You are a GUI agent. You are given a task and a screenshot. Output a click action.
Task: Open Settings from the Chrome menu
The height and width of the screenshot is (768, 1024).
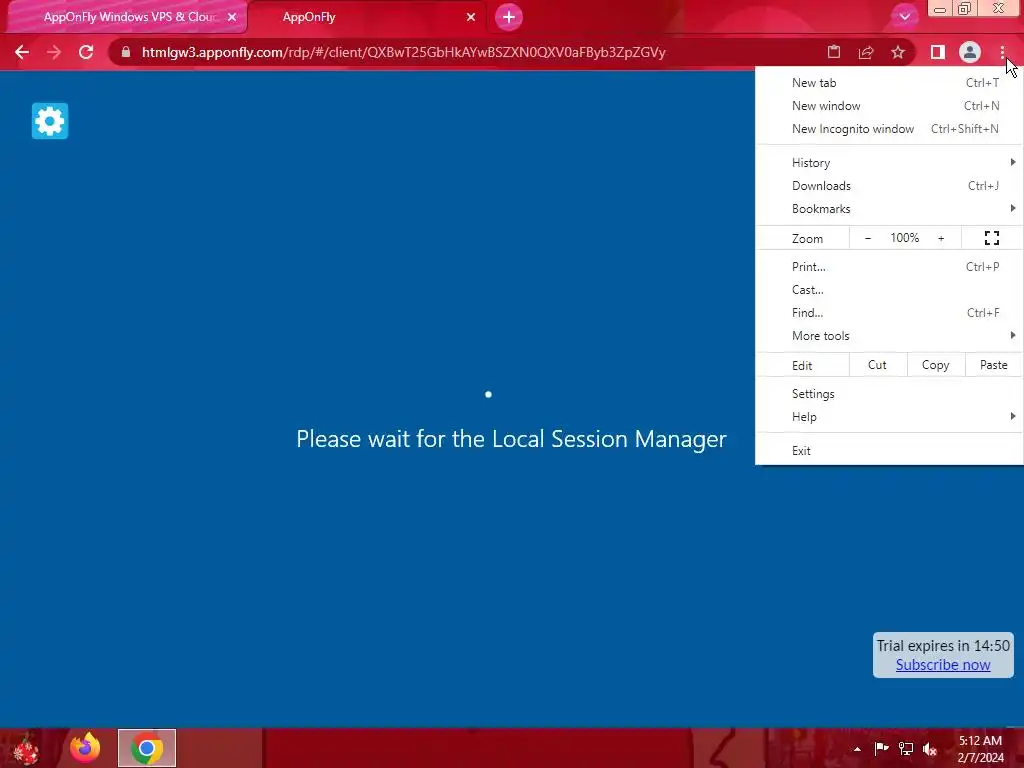tap(889, 394)
